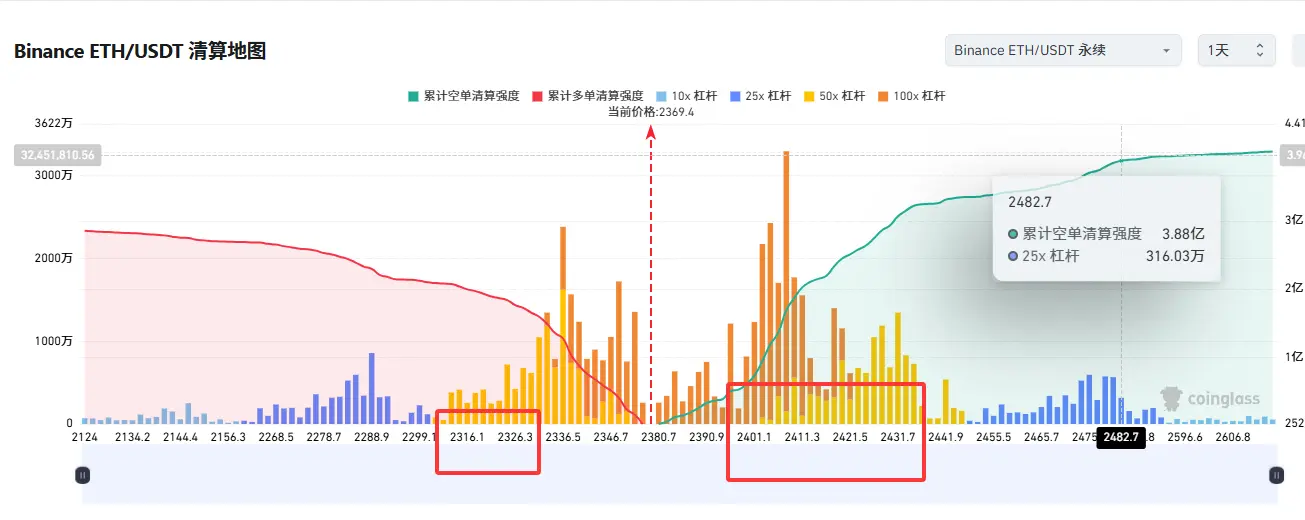Click the right handle of the range slider
The width and height of the screenshot is (1305, 520).
click(1275, 475)
